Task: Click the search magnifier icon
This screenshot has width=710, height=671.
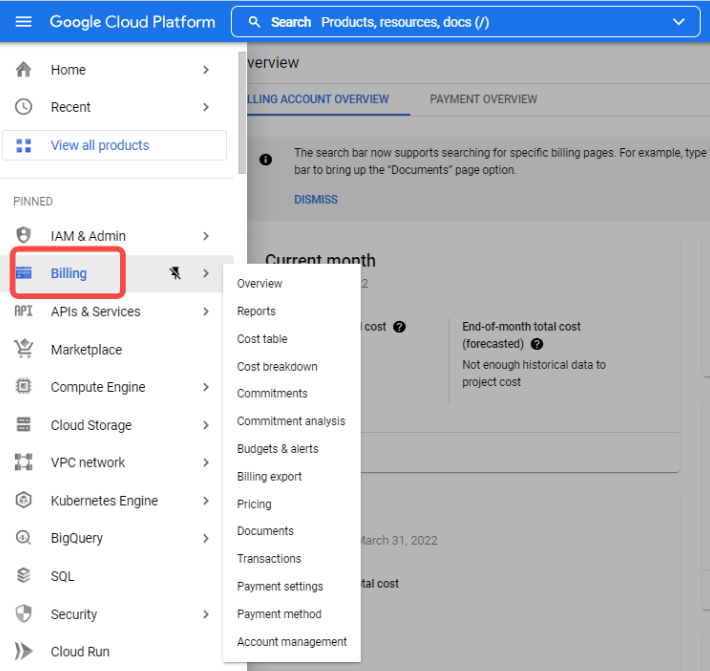Action: [254, 22]
